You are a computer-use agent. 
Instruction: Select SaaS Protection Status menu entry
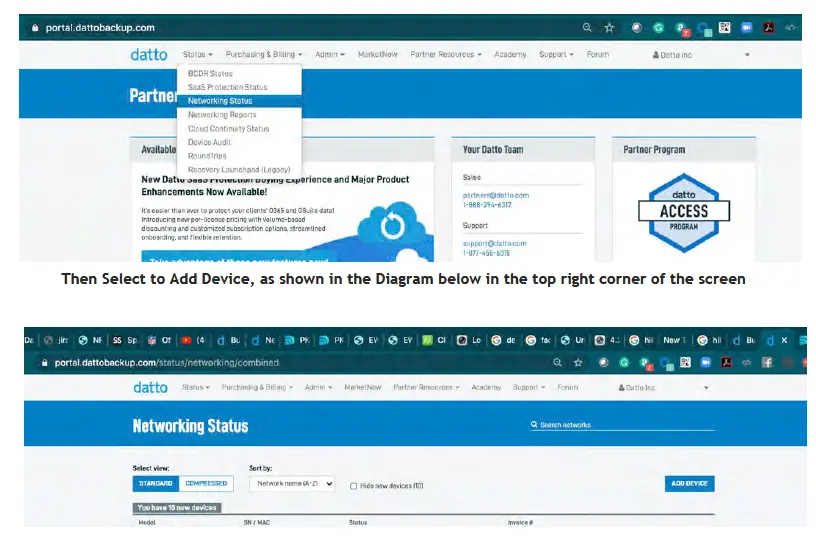click(x=239, y=87)
